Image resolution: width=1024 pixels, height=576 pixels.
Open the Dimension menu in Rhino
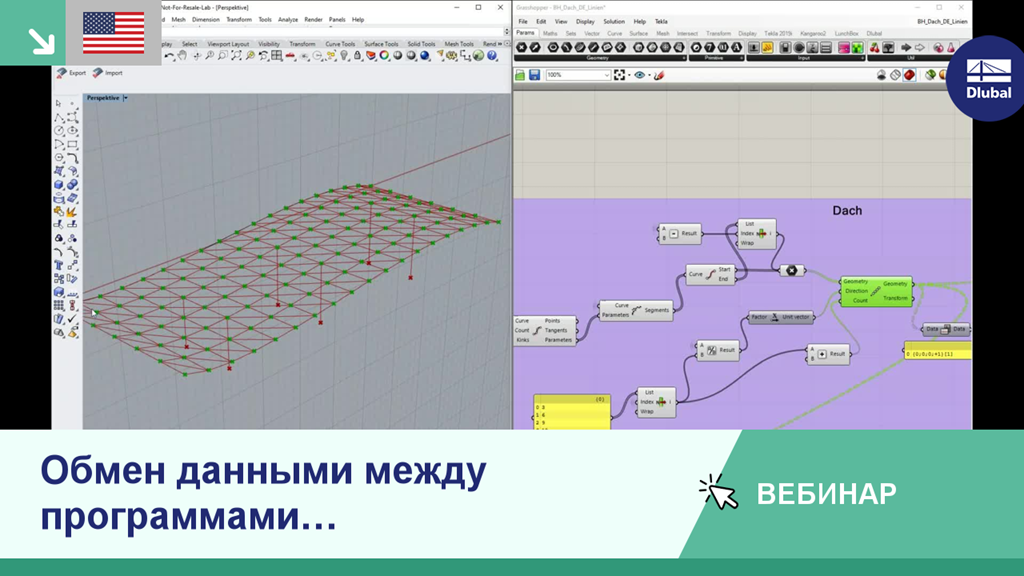point(206,20)
